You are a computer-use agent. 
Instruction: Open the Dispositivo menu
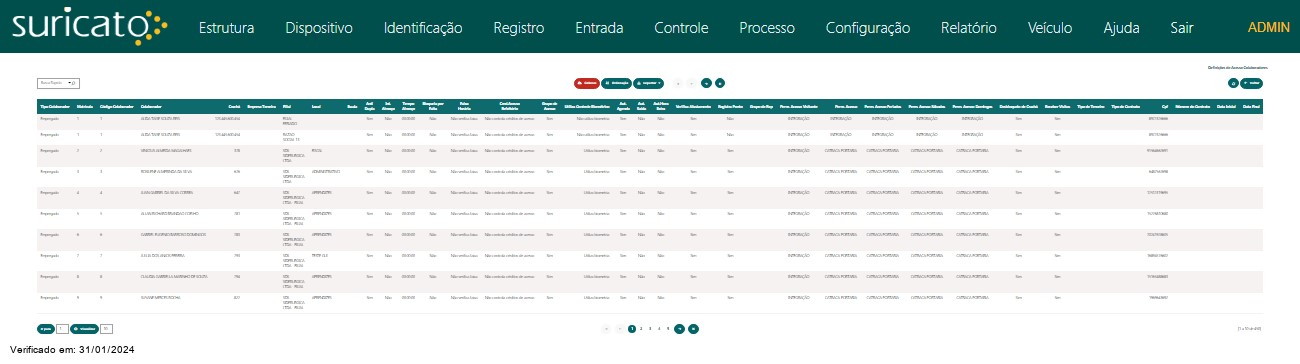[319, 28]
